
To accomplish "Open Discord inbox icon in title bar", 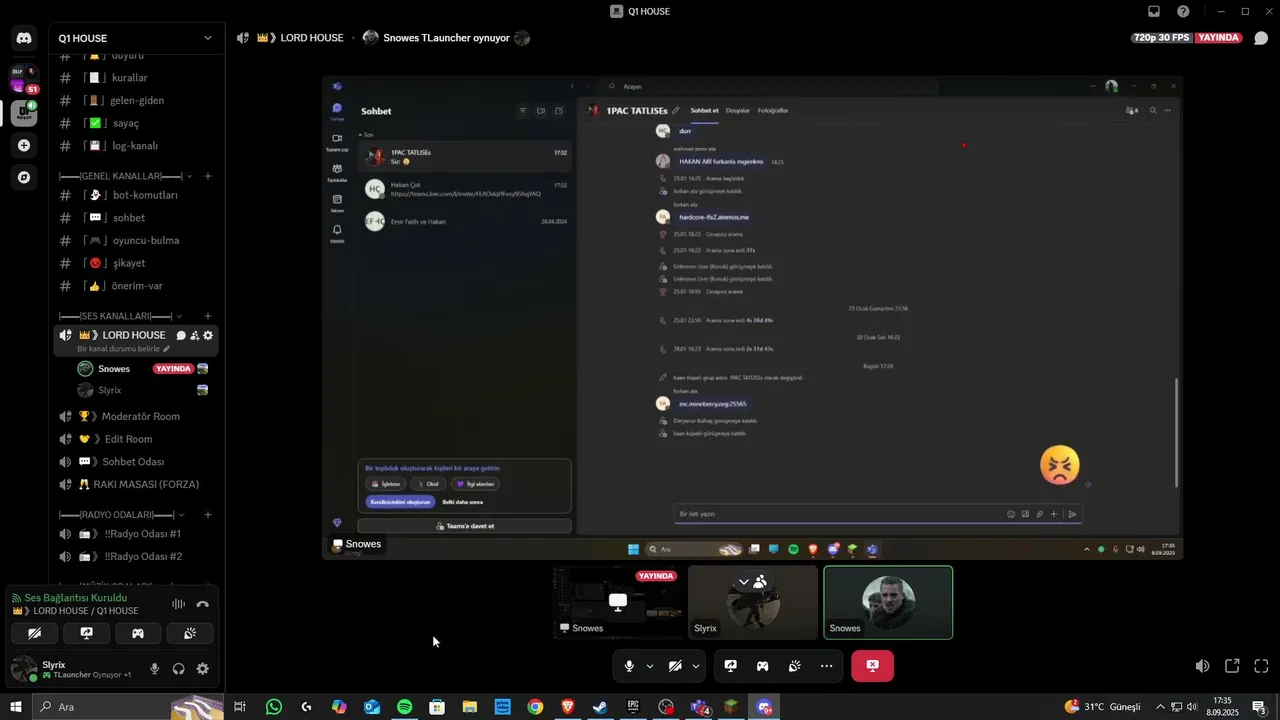I will coord(1154,11).
